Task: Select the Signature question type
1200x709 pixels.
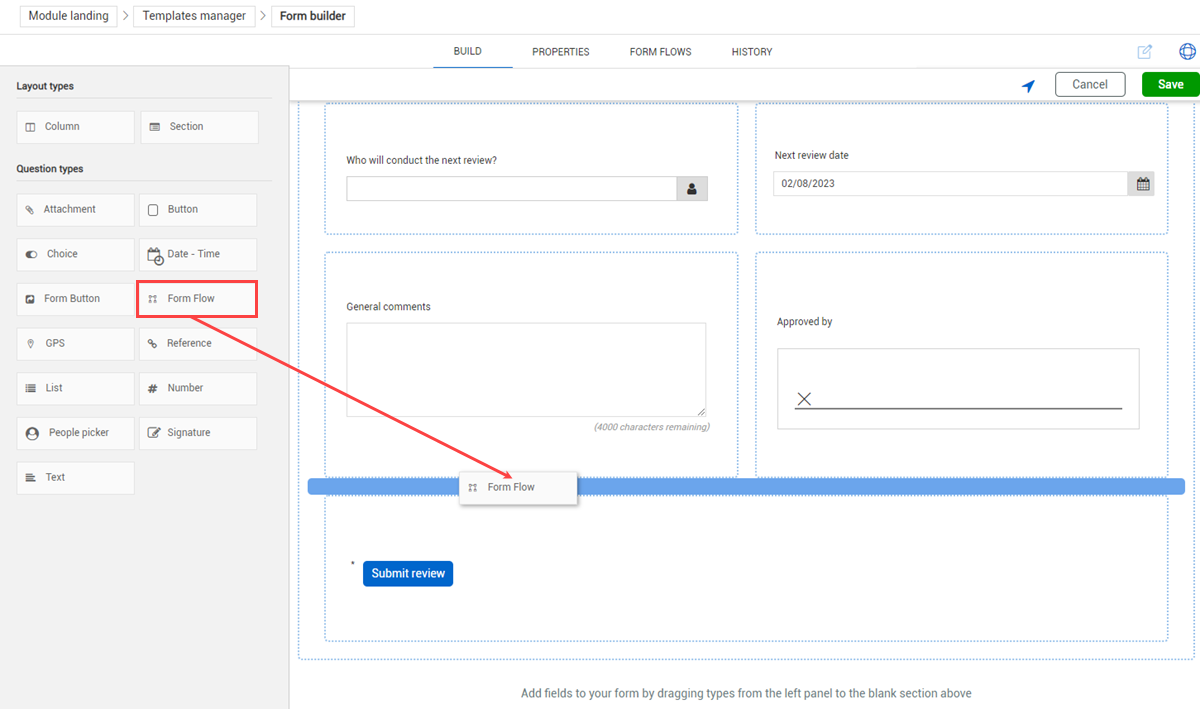Action: click(197, 433)
